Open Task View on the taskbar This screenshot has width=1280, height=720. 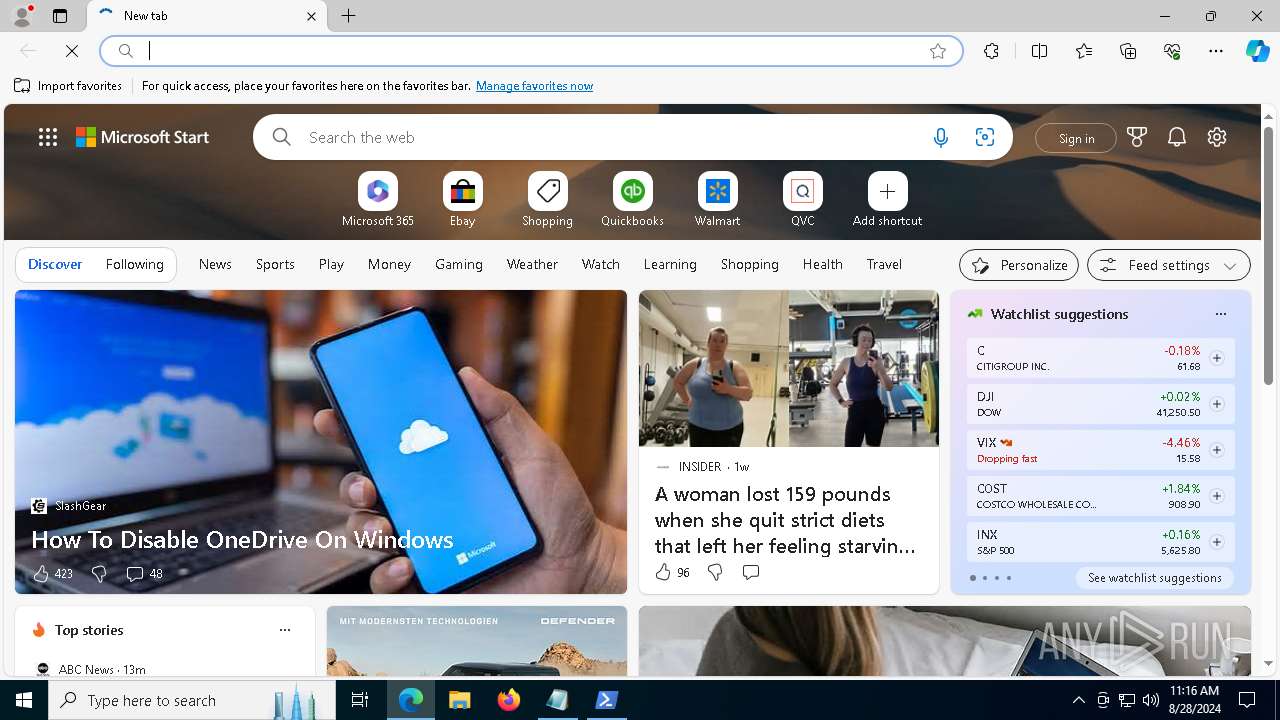(x=360, y=700)
